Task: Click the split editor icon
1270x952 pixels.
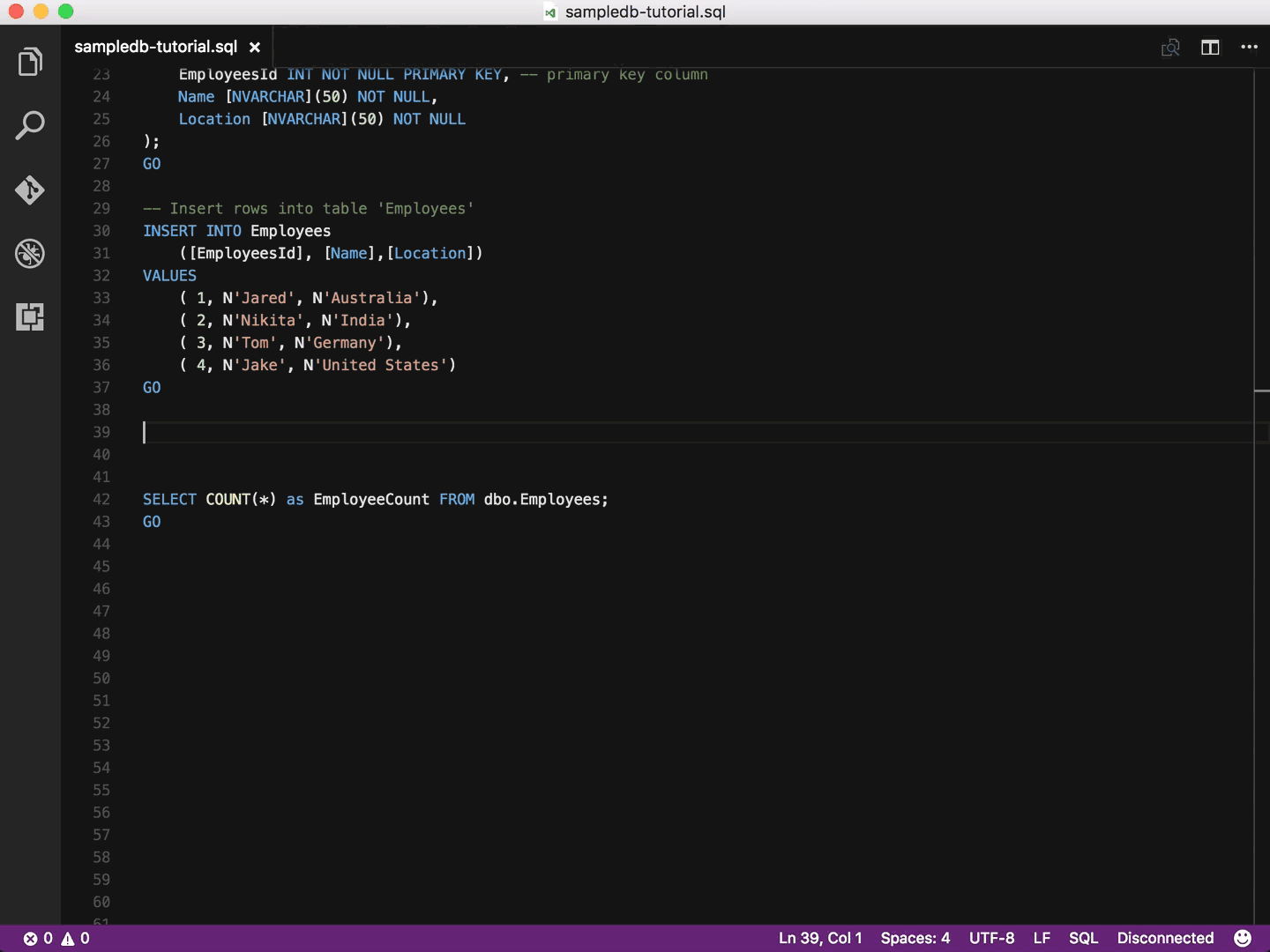Action: coord(1210,48)
